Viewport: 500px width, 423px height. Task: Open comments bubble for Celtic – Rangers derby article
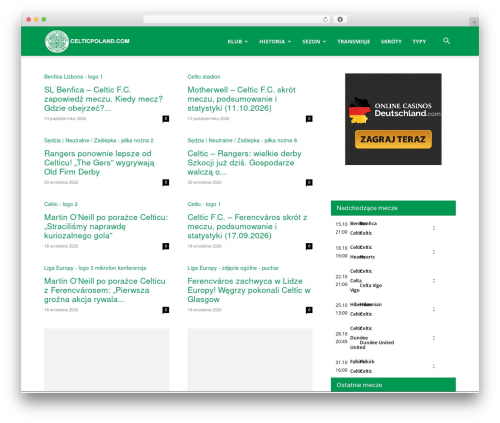coord(309,182)
